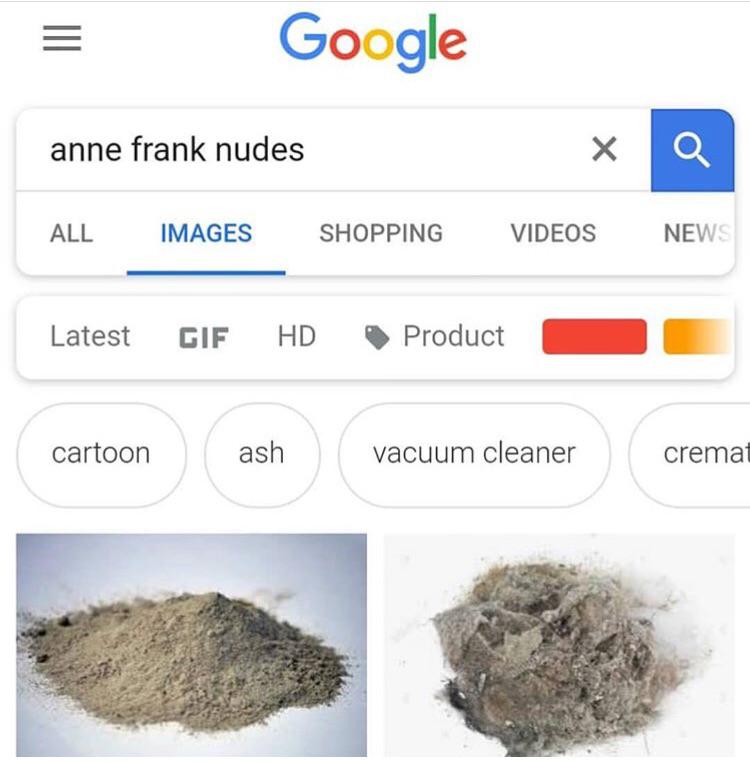The width and height of the screenshot is (750, 763).
Task: Click the blue magnifier search button
Action: click(x=692, y=150)
